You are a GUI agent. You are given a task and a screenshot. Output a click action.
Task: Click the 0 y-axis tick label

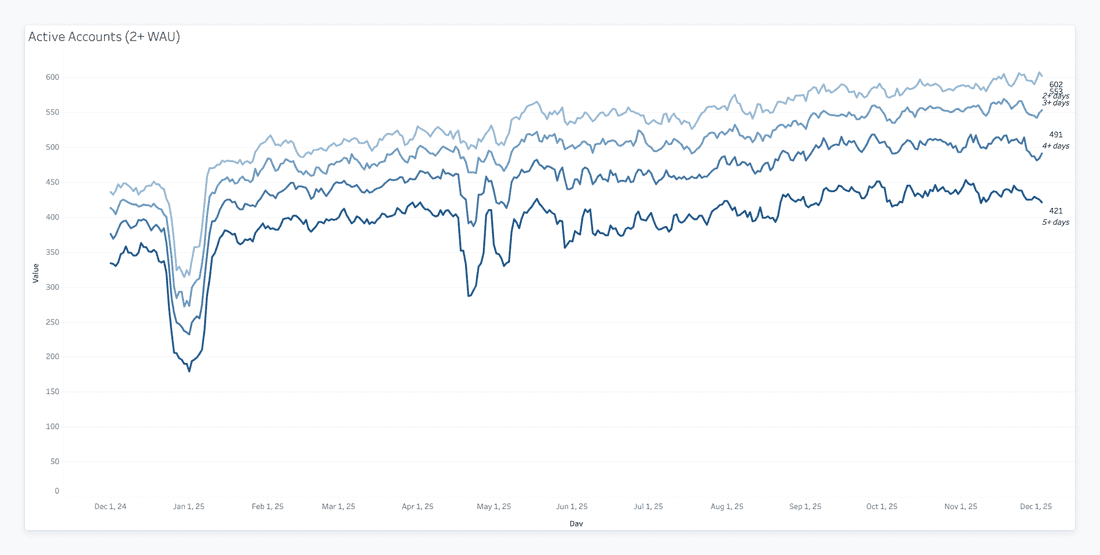coord(56,491)
